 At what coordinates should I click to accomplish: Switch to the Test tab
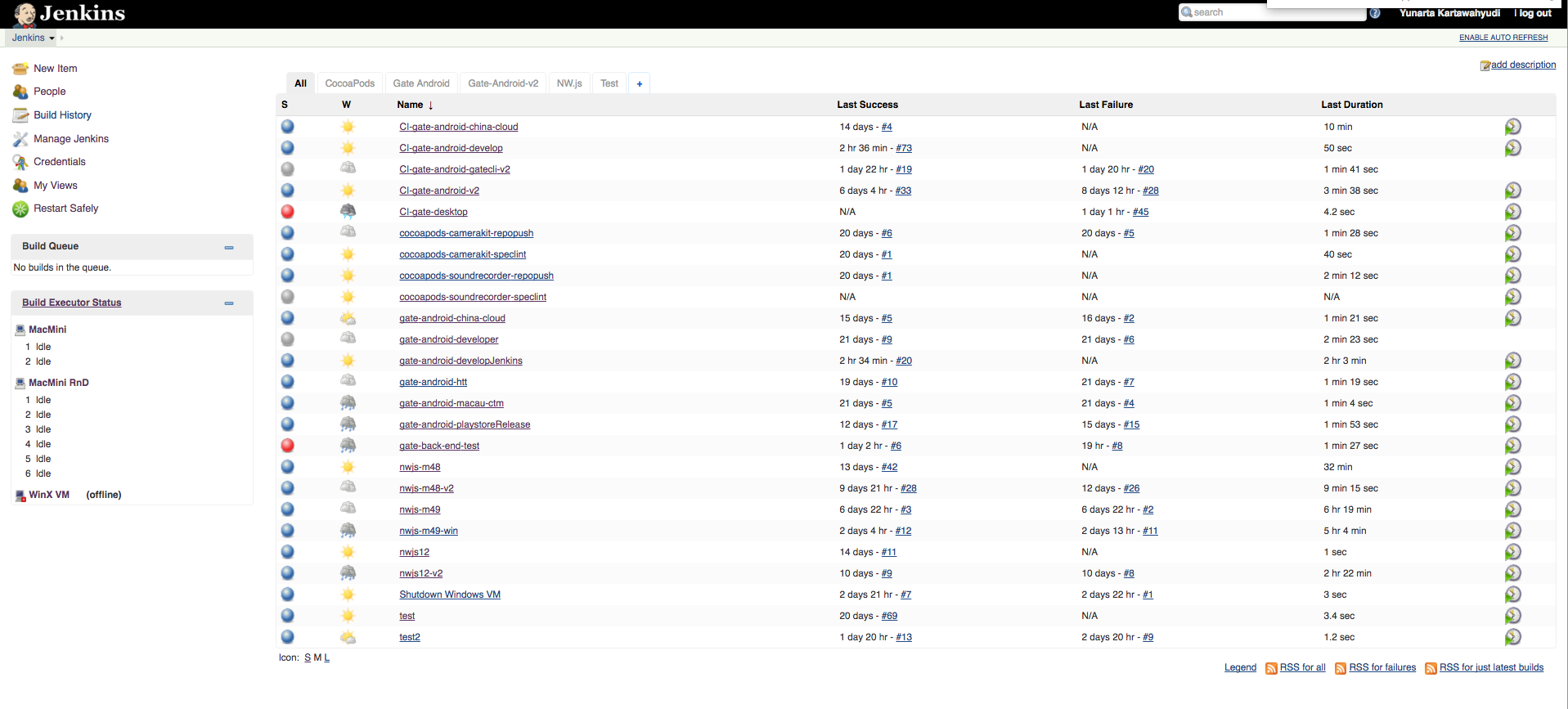coord(609,83)
